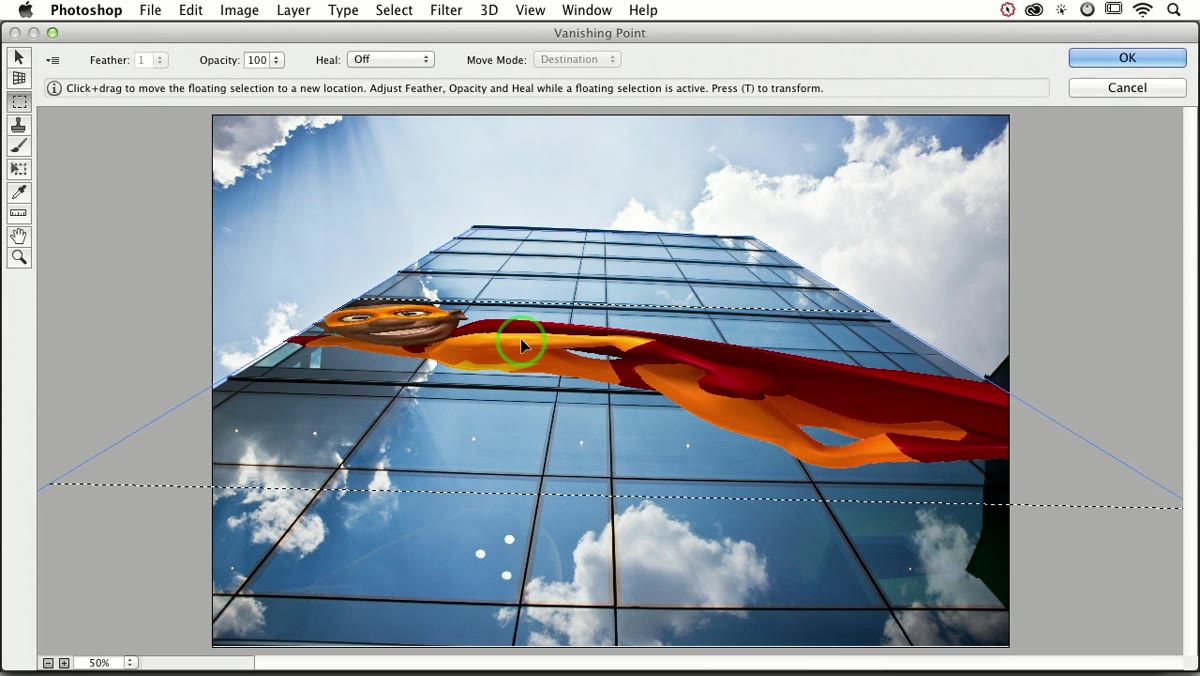Click the Opacity value field
This screenshot has height=676, width=1200.
258,60
